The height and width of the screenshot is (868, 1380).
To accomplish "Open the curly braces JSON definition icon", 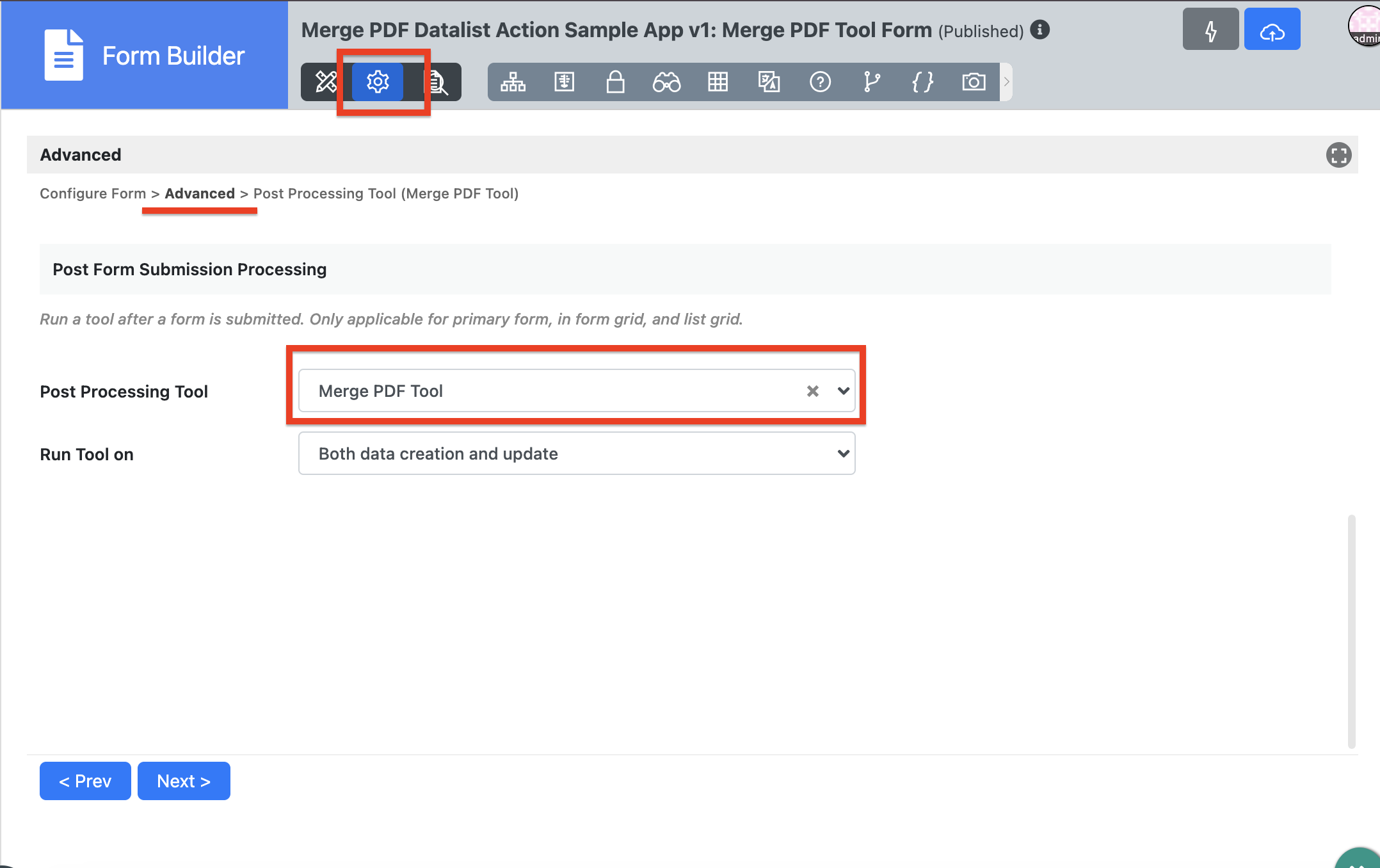I will [x=922, y=82].
